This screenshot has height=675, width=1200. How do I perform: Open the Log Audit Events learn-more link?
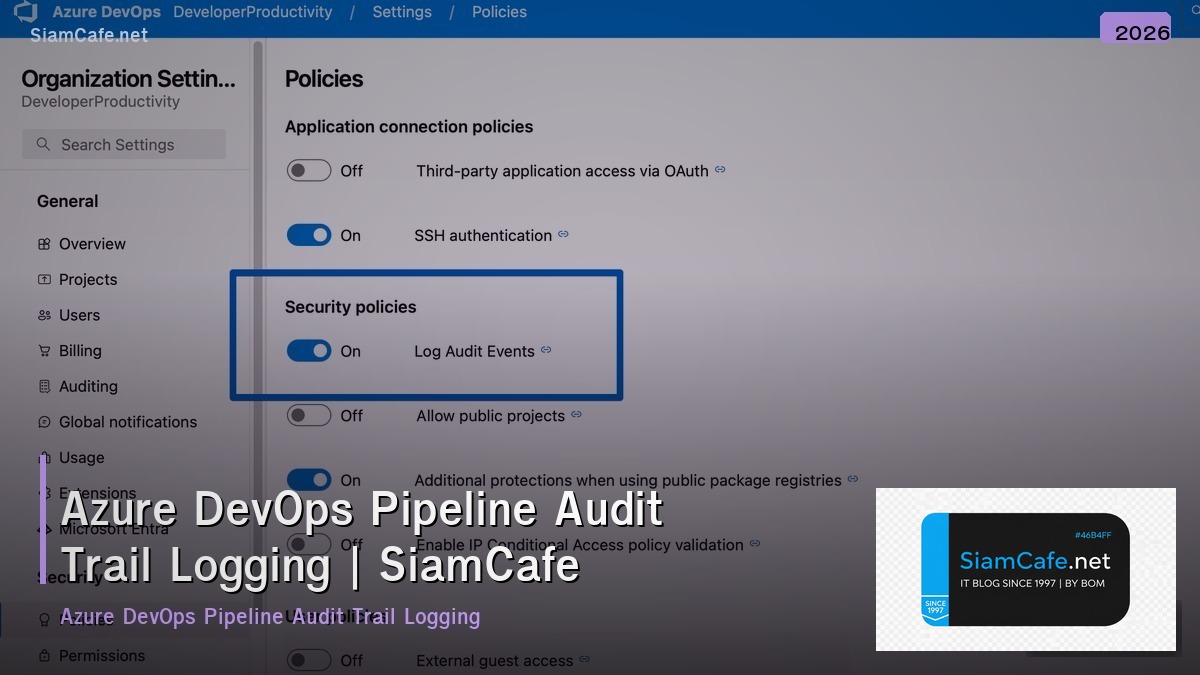tap(546, 350)
